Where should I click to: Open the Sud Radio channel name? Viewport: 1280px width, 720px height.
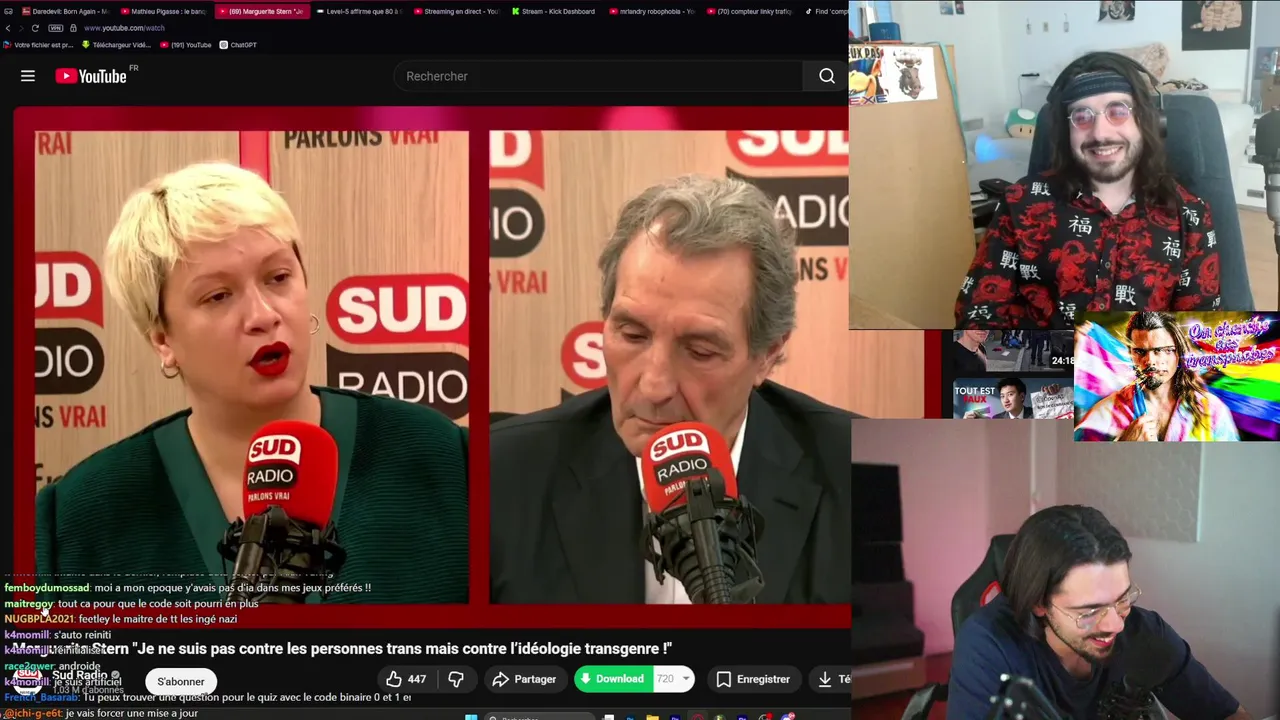click(x=80, y=675)
